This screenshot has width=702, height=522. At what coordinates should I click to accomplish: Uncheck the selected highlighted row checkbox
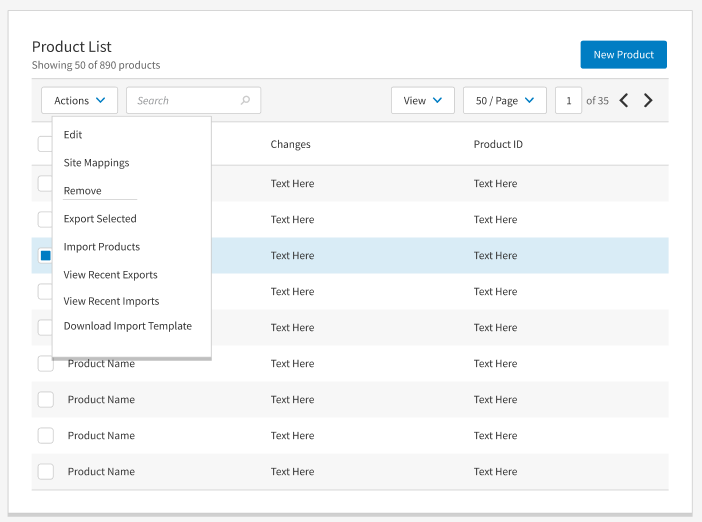point(45,256)
